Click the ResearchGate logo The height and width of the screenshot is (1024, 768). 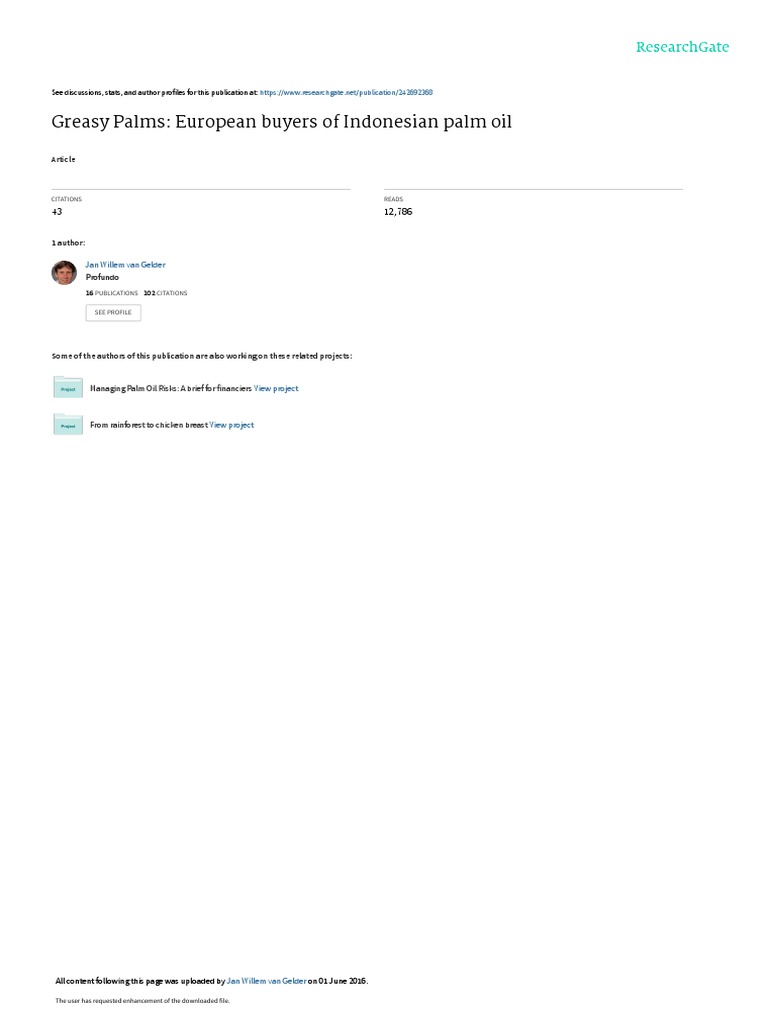(x=682, y=47)
